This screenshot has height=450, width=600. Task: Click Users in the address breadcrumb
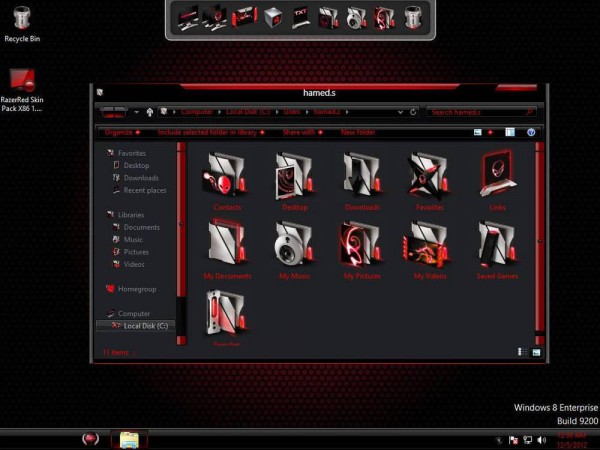click(292, 112)
